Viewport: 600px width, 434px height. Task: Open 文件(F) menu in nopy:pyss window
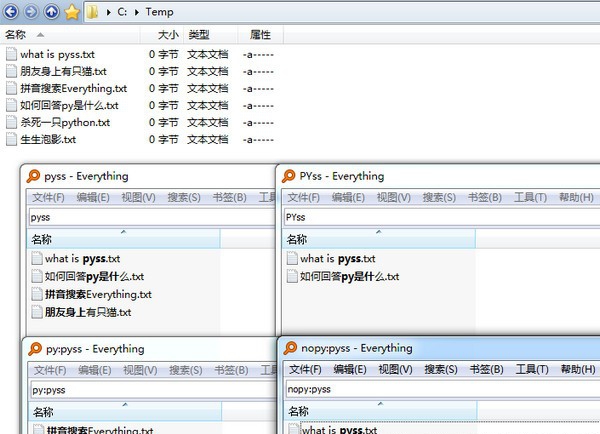click(305, 369)
